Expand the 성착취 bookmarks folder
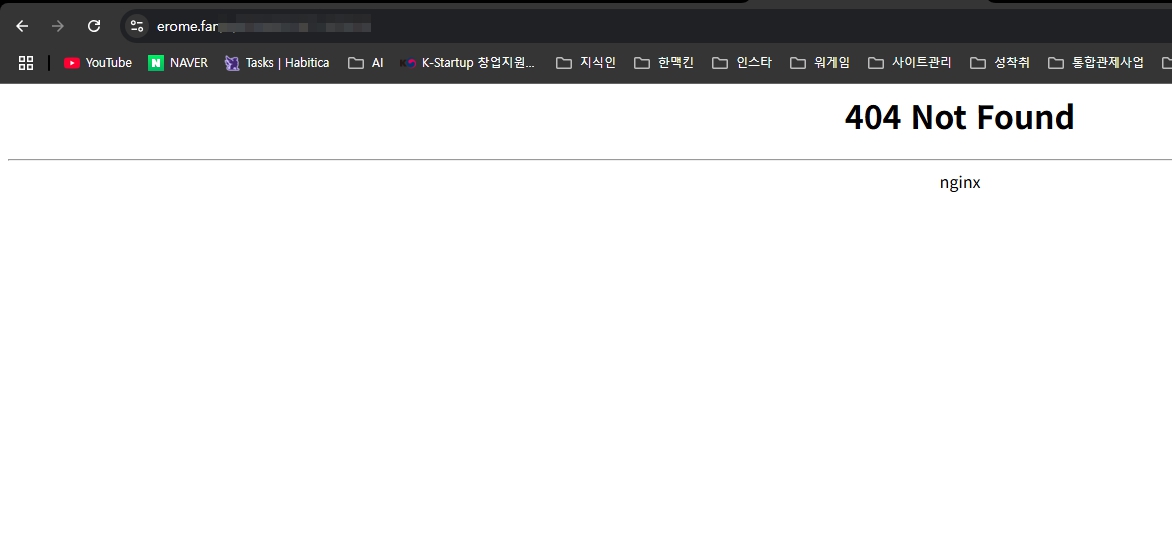Screen dimensions: 1172x538 coord(1000,63)
